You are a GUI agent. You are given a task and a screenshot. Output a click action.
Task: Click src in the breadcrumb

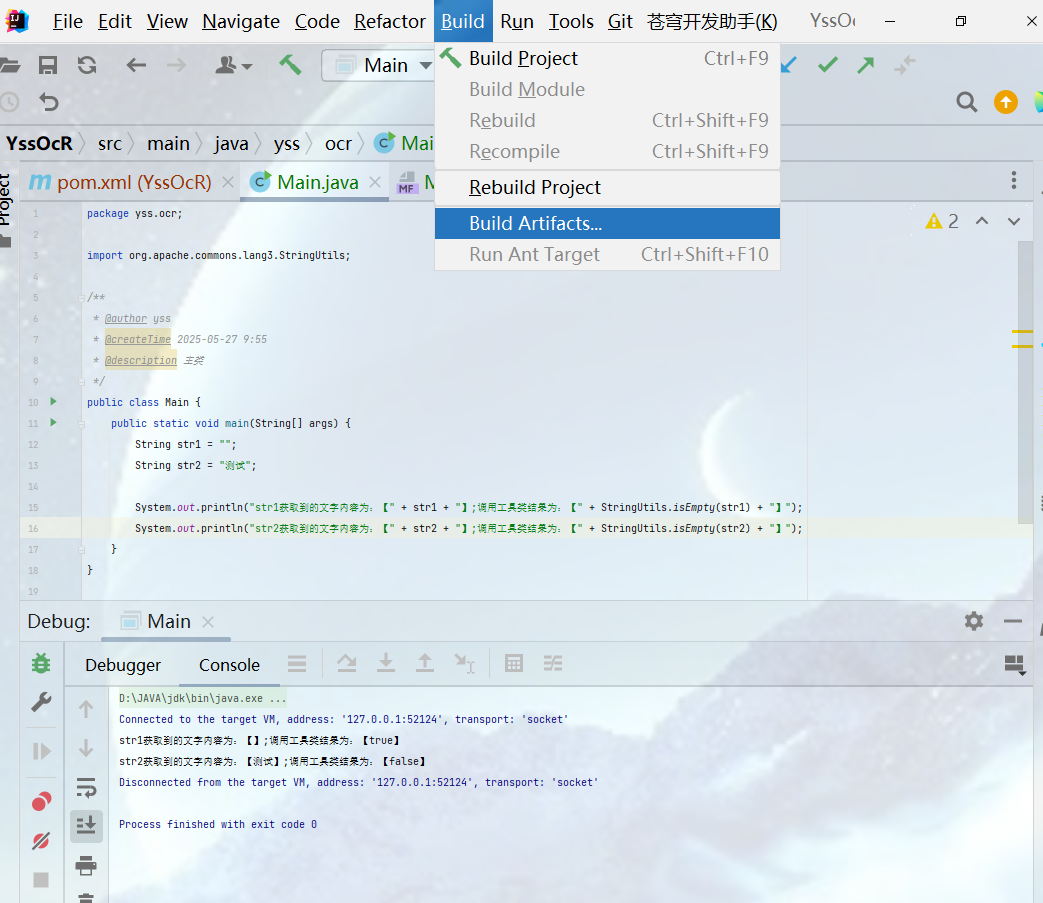pyautogui.click(x=110, y=144)
